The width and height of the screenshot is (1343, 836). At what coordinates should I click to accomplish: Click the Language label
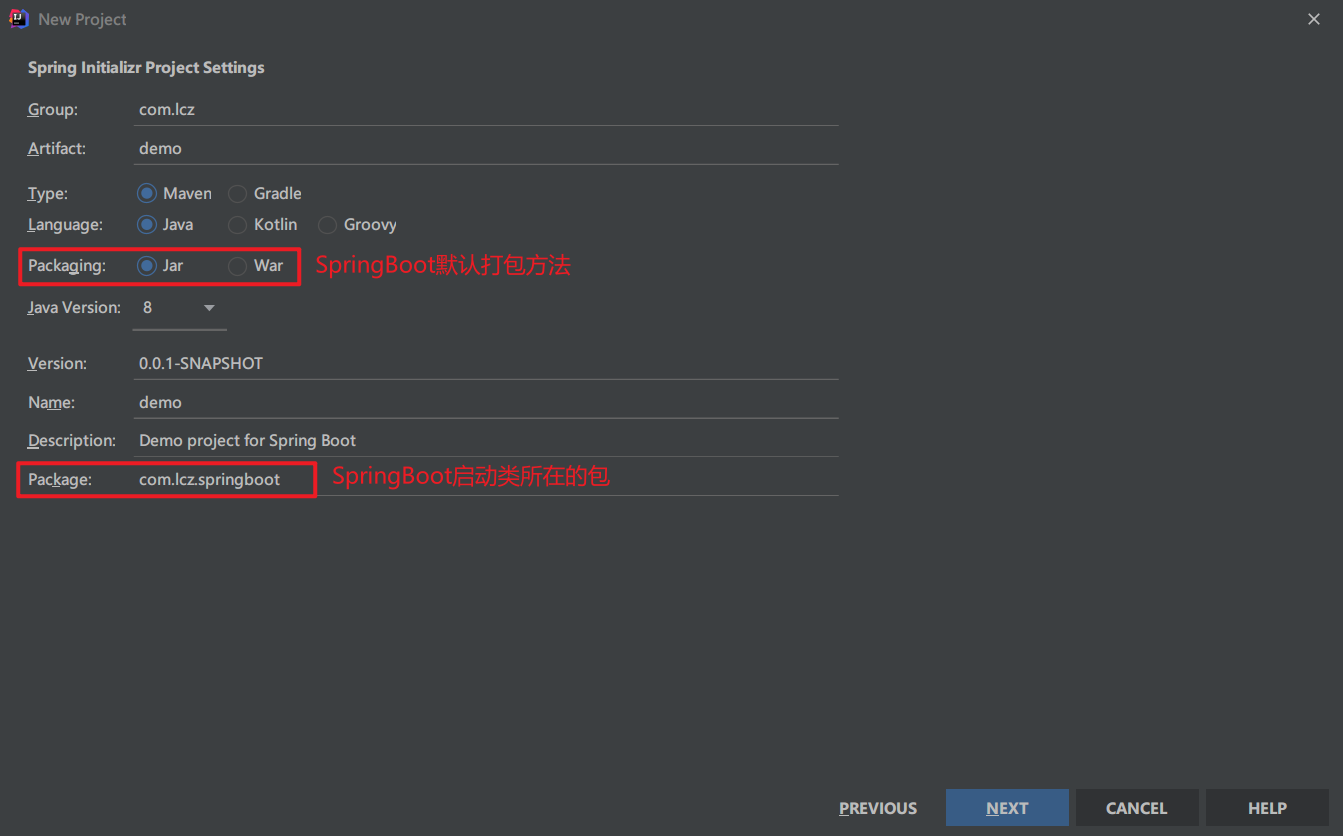[65, 225]
